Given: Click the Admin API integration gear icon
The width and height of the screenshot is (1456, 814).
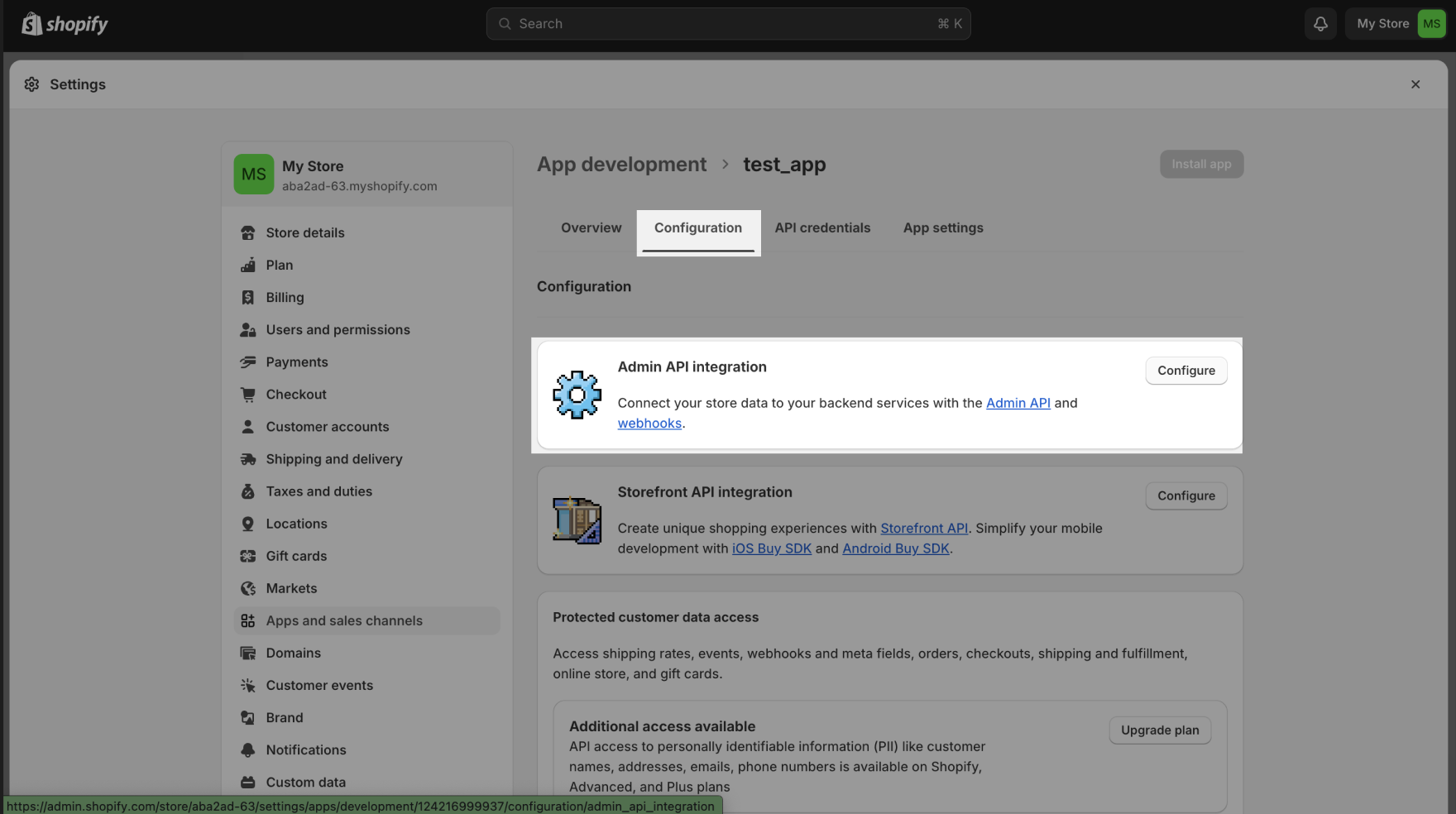Looking at the screenshot, I should 577,395.
